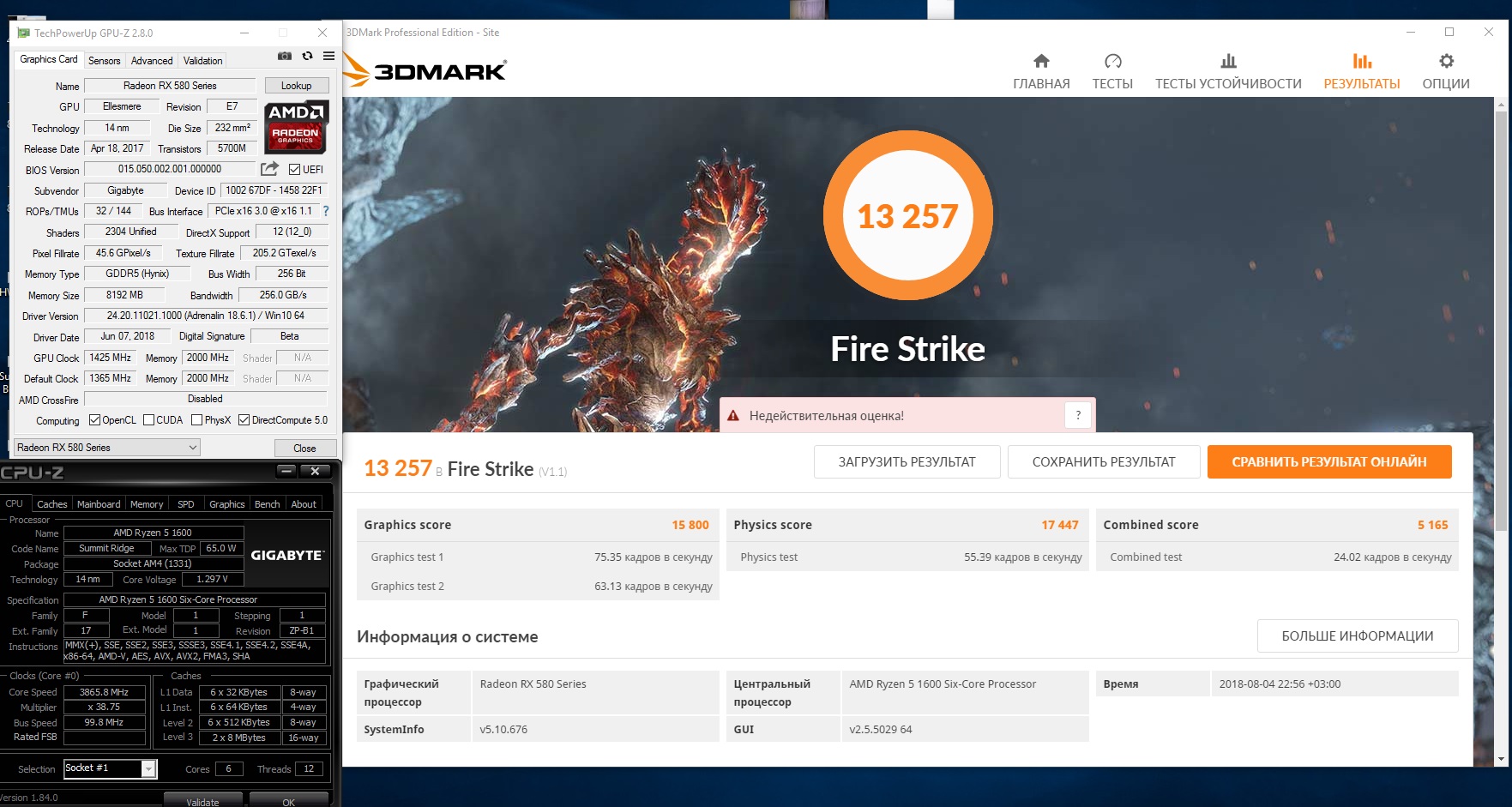The width and height of the screenshot is (1512, 807).
Task: Click the GPU-Z title bar app icon
Action: point(23,33)
